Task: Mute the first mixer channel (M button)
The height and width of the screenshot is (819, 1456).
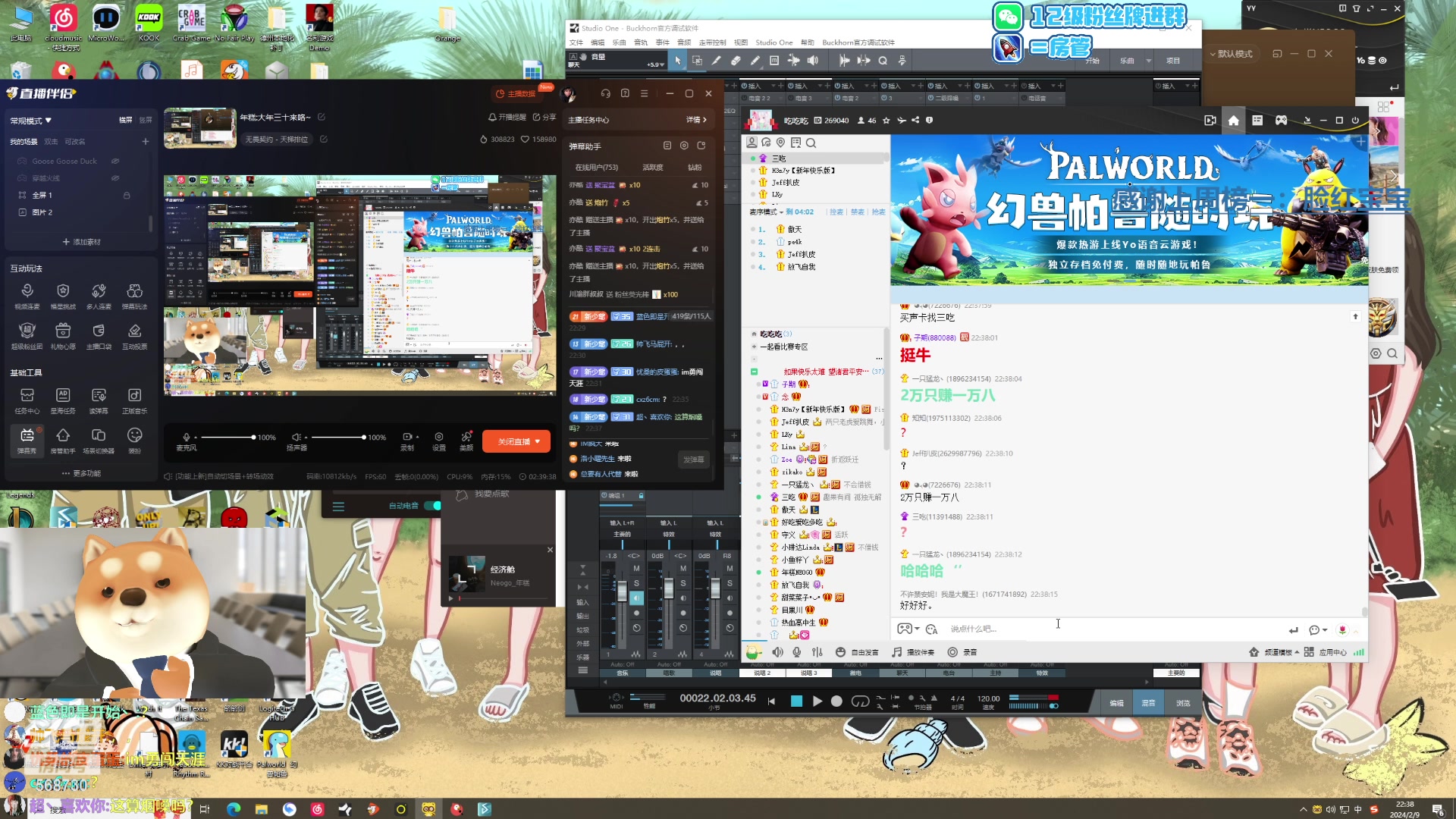Action: [636, 569]
